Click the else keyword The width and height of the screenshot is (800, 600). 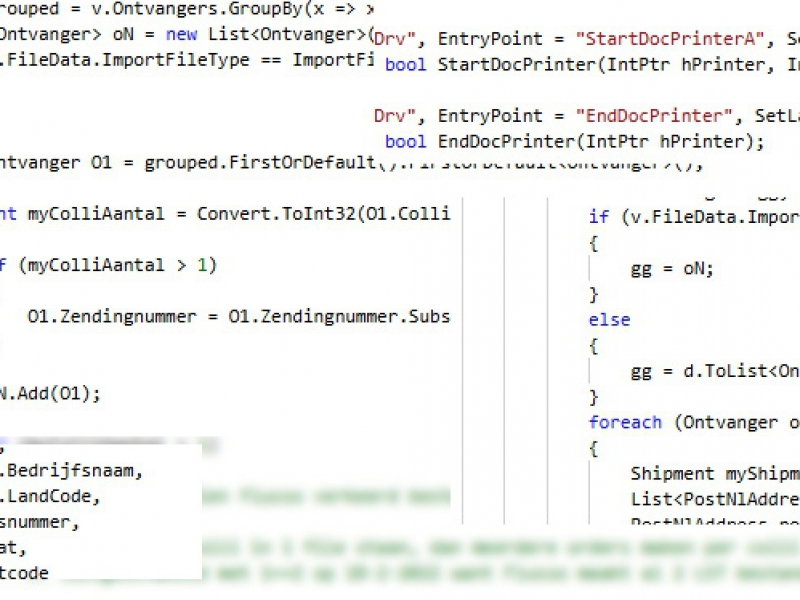609,320
